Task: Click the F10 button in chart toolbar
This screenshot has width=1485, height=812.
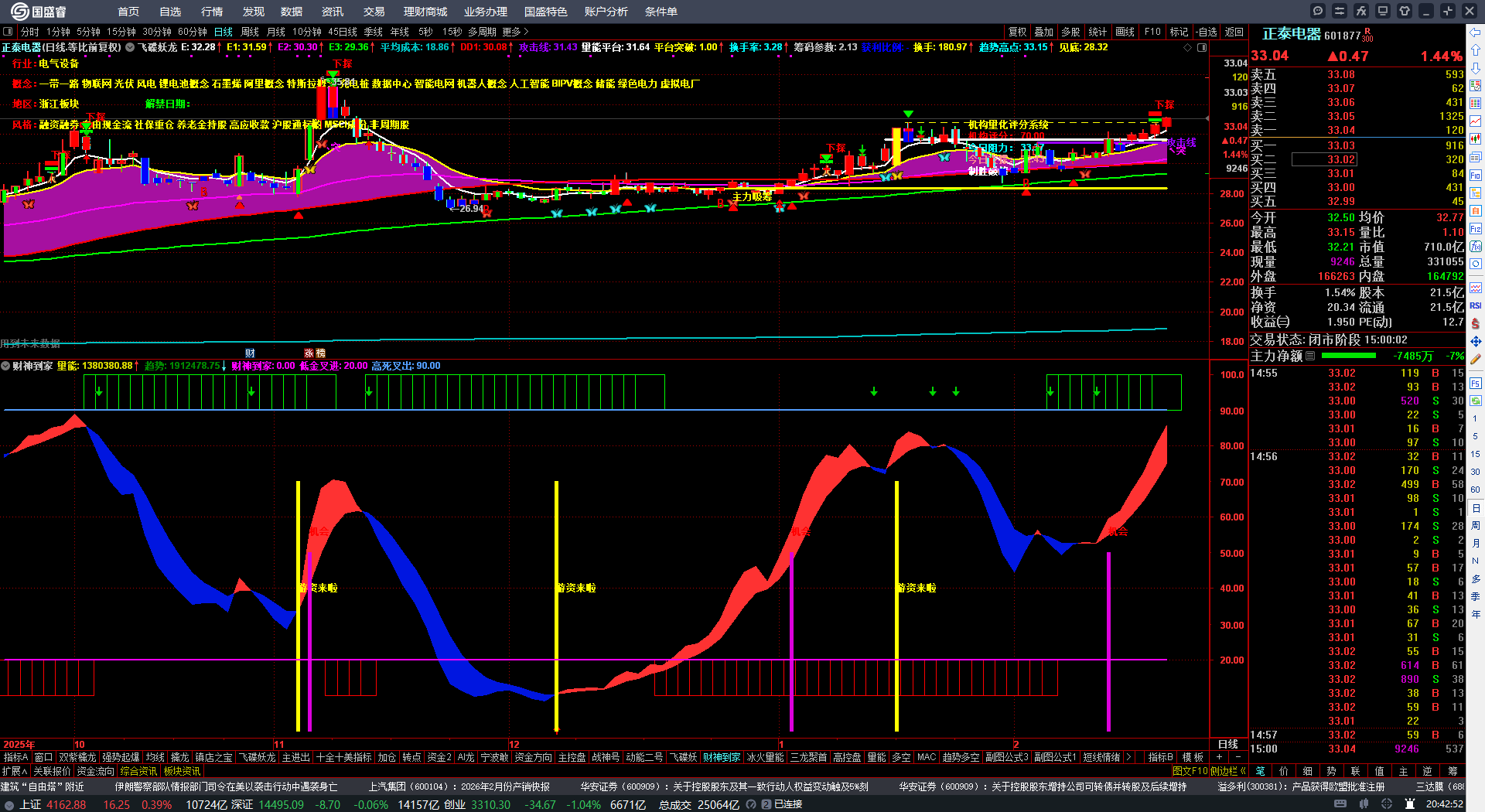Action: [1152, 32]
